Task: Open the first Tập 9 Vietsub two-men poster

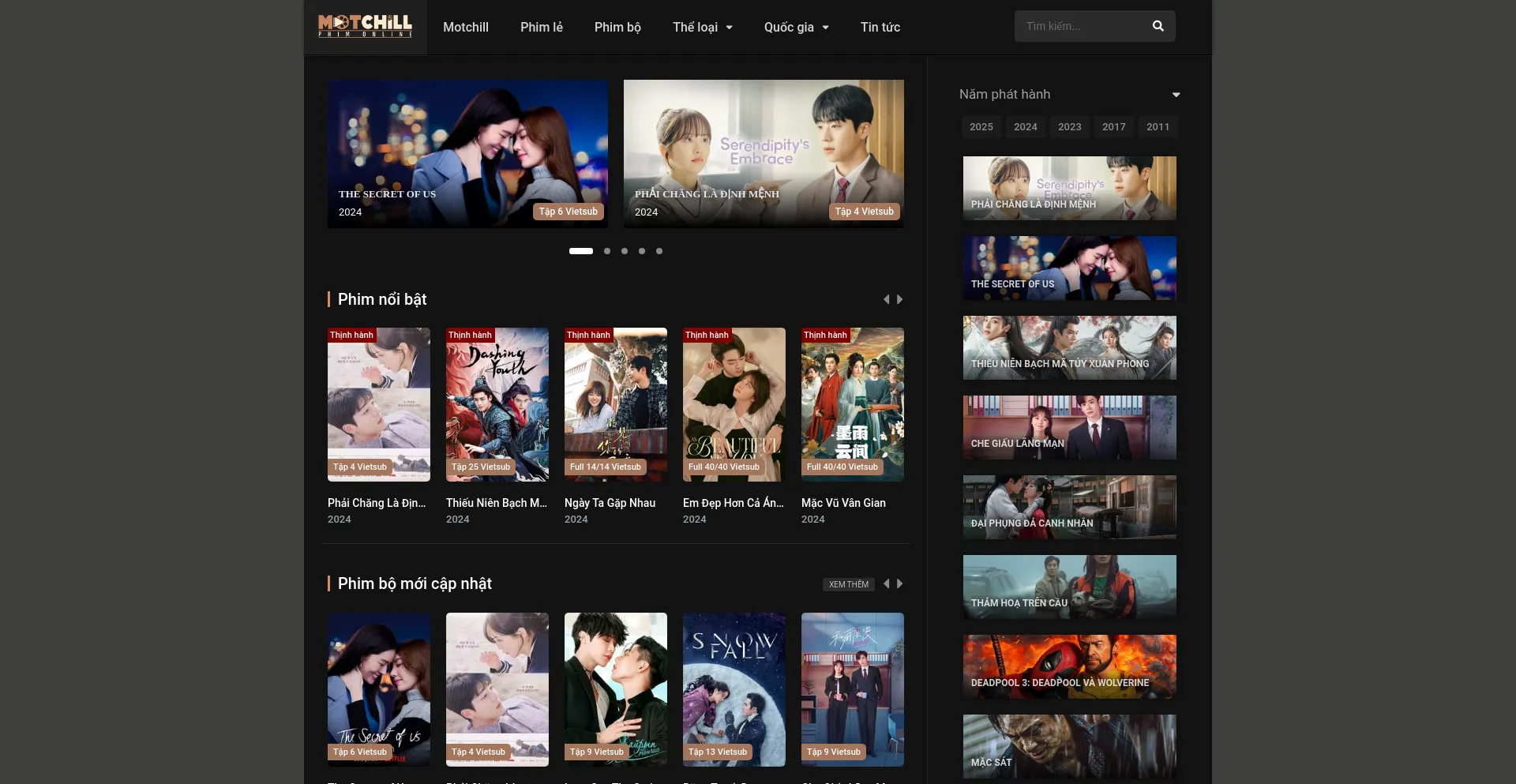Action: 616,689
